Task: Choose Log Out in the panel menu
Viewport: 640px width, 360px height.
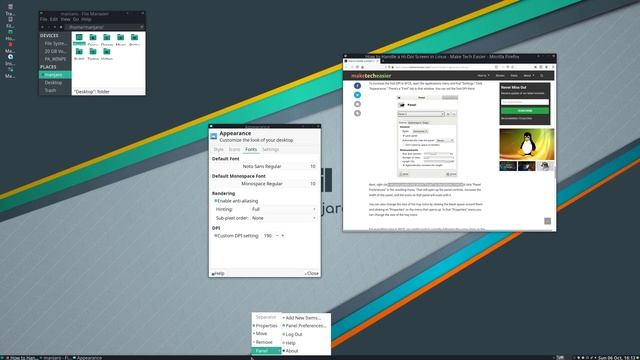Action: 306,334
